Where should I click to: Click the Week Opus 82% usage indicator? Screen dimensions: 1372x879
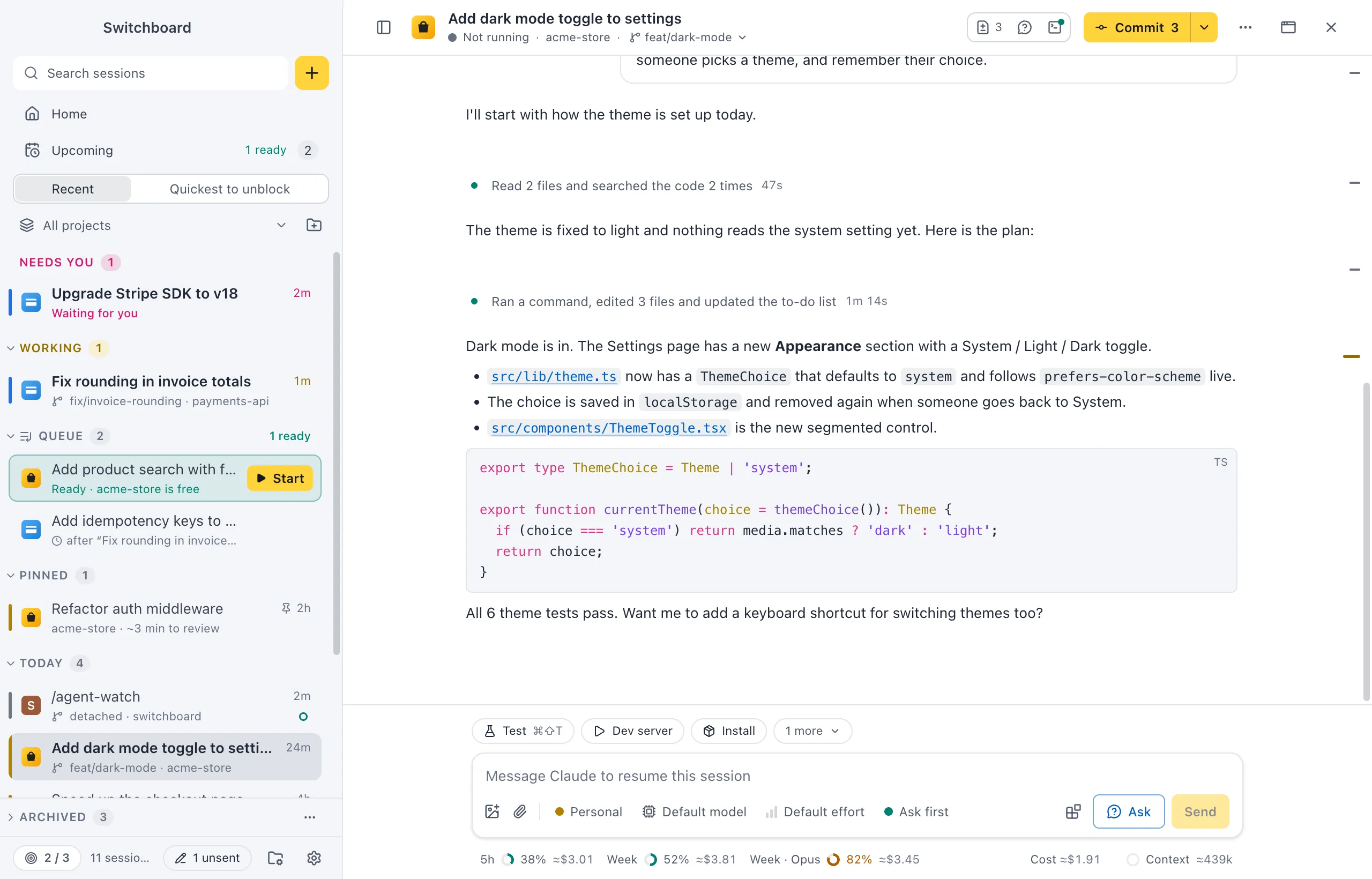tap(834, 859)
